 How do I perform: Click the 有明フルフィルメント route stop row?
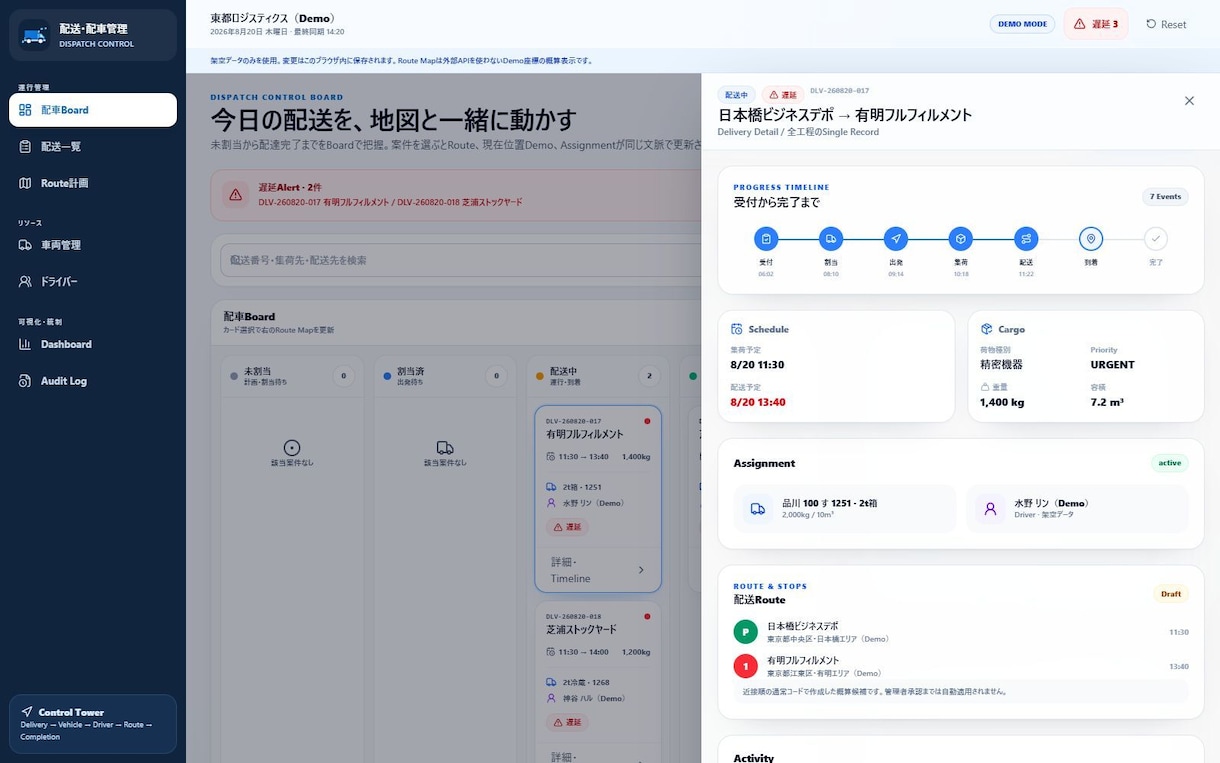pos(960,666)
